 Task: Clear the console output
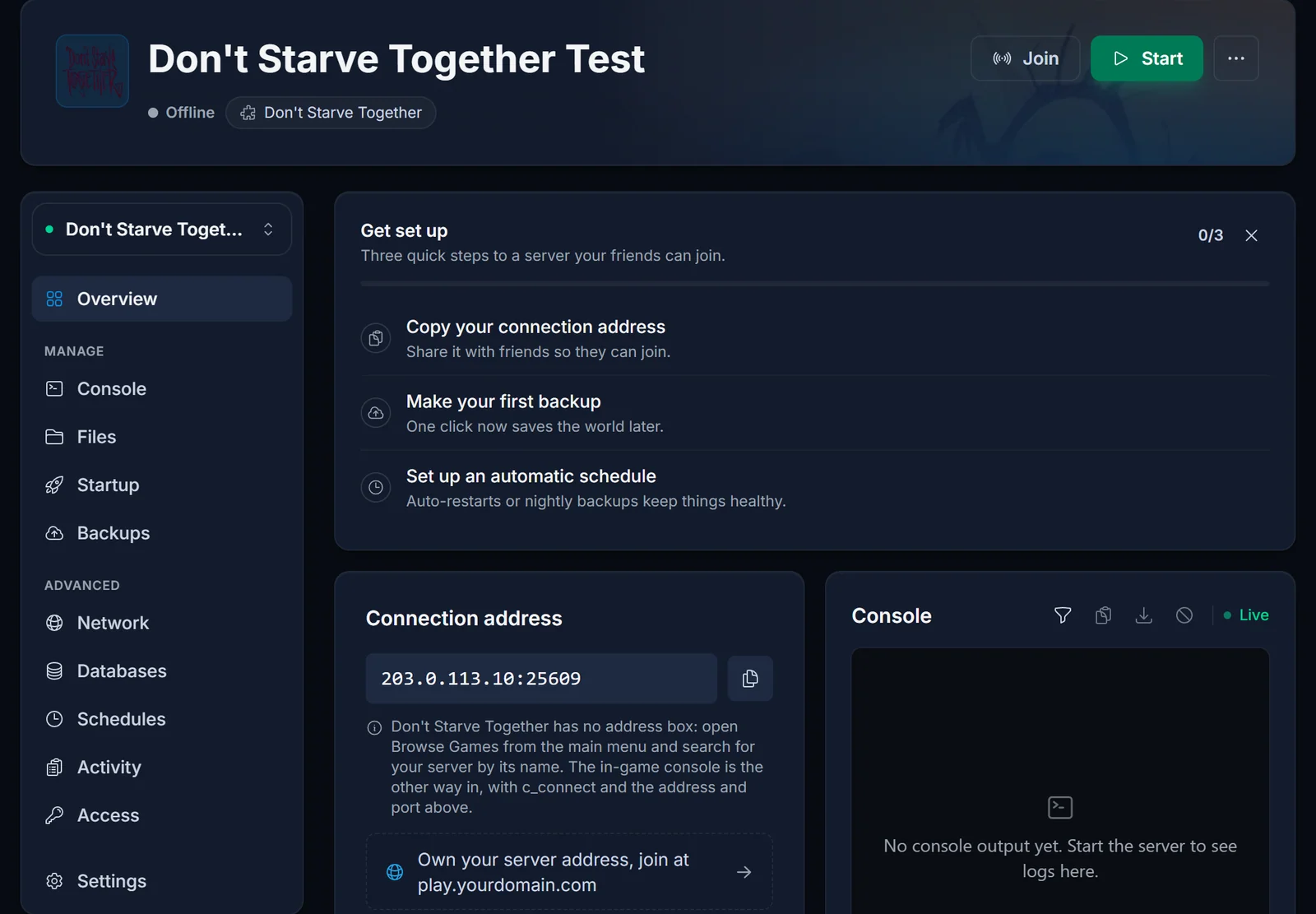[1184, 615]
